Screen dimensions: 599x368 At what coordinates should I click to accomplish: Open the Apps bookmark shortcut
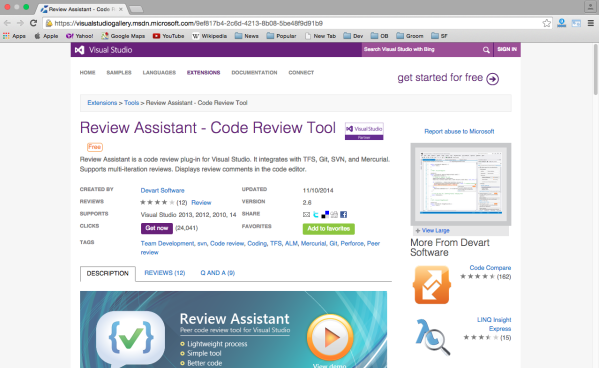[x=14, y=36]
